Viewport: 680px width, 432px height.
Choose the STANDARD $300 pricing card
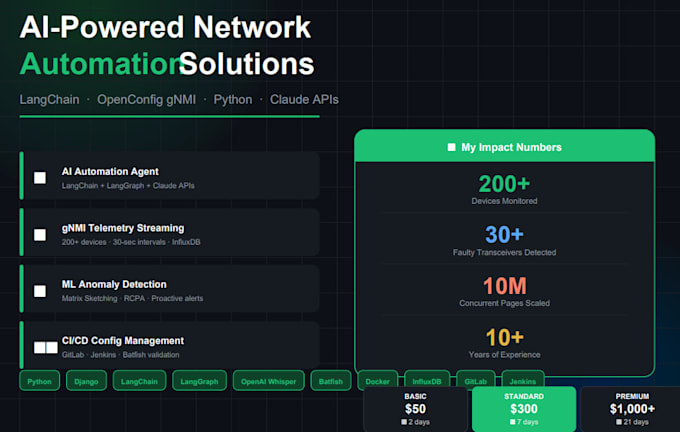(x=524, y=409)
